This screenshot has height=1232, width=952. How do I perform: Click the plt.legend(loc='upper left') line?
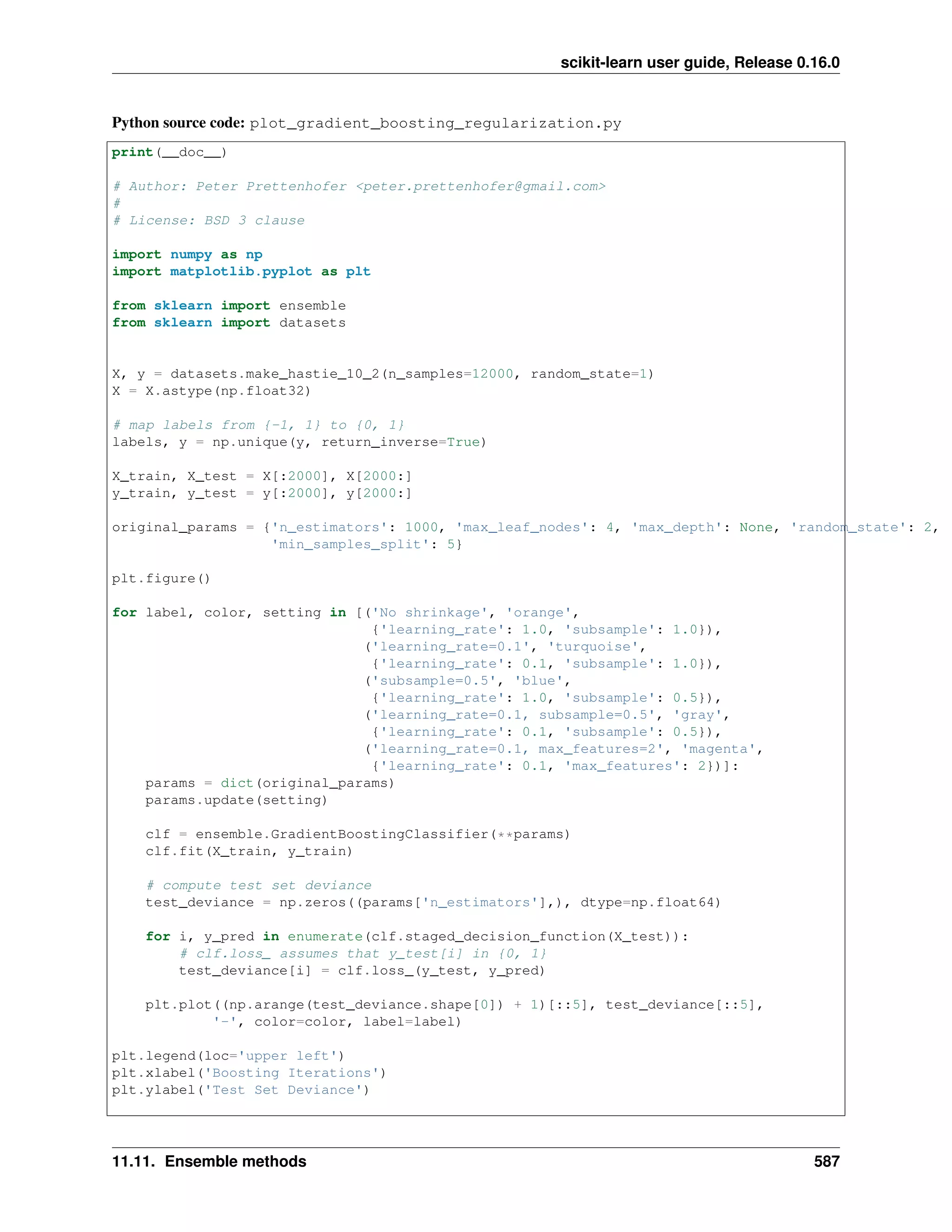click(x=228, y=1056)
